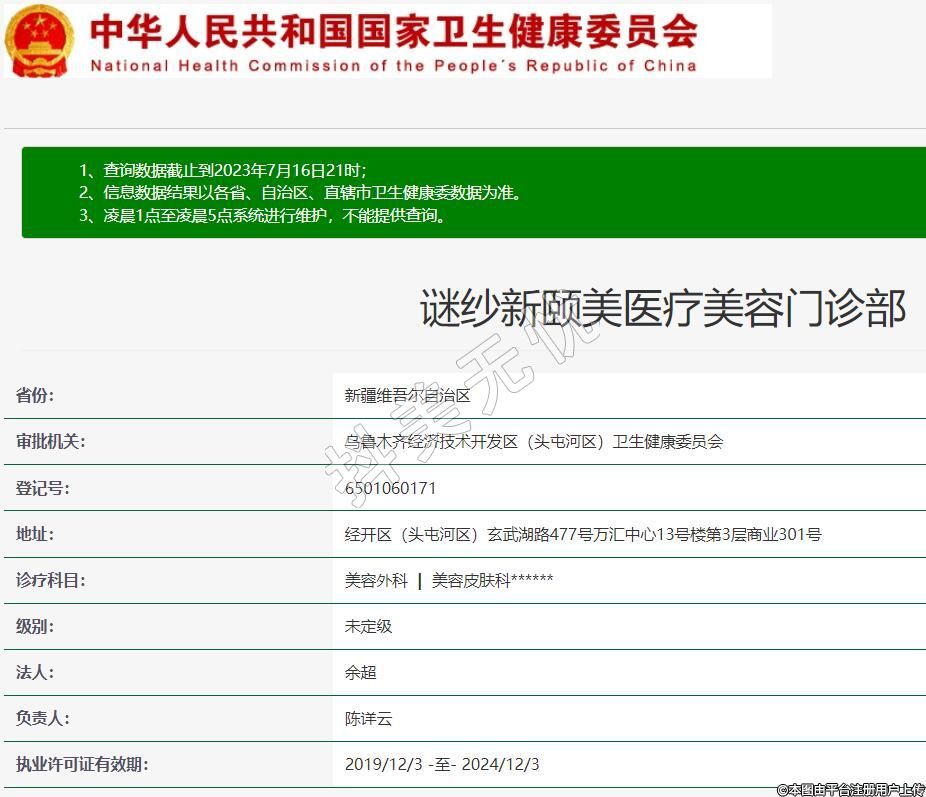Select the province value 新疆维吾尔自治区
The image size is (926, 797).
coord(407,396)
